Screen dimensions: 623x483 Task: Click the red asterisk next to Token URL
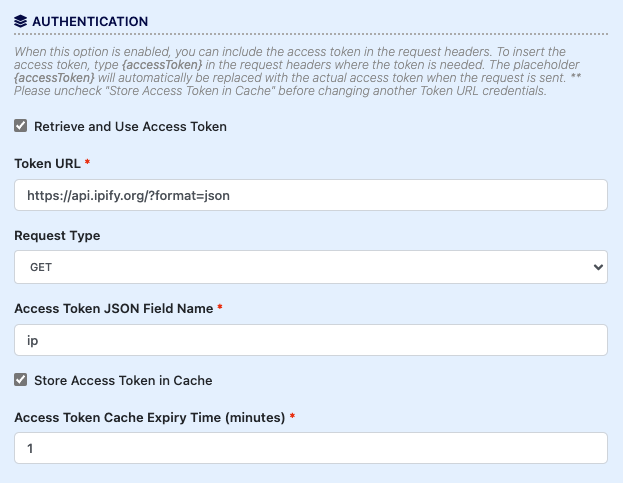tap(87, 162)
